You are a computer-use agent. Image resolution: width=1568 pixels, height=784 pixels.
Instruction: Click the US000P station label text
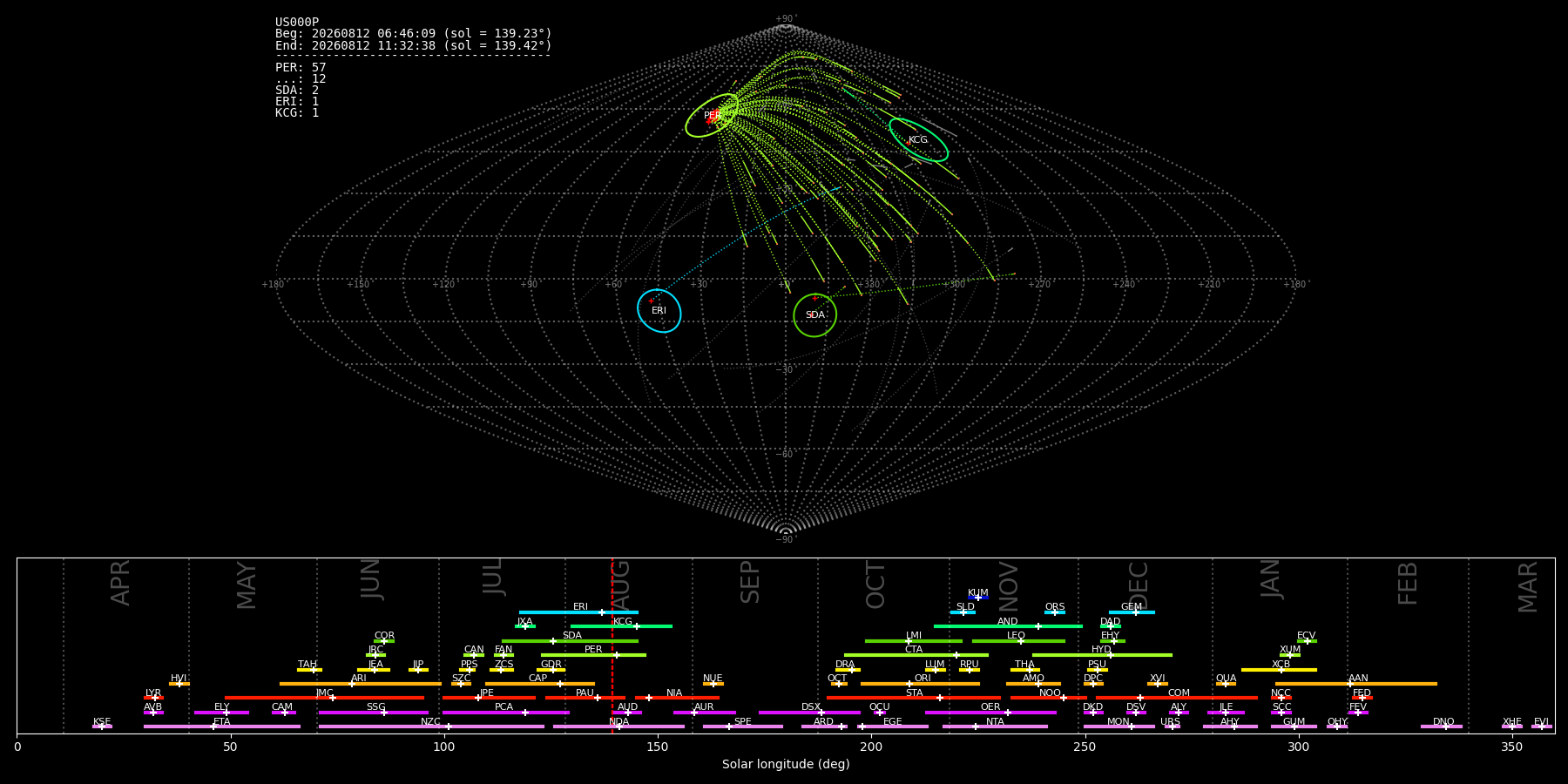(297, 23)
